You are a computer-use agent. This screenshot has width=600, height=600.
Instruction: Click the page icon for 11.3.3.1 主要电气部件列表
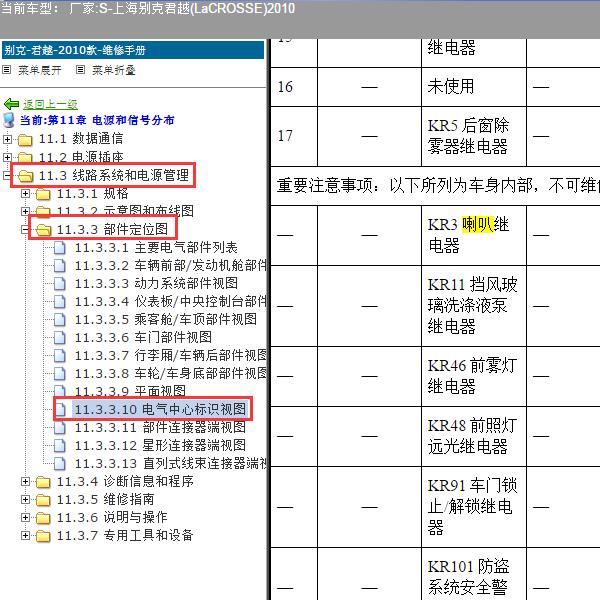click(60, 248)
